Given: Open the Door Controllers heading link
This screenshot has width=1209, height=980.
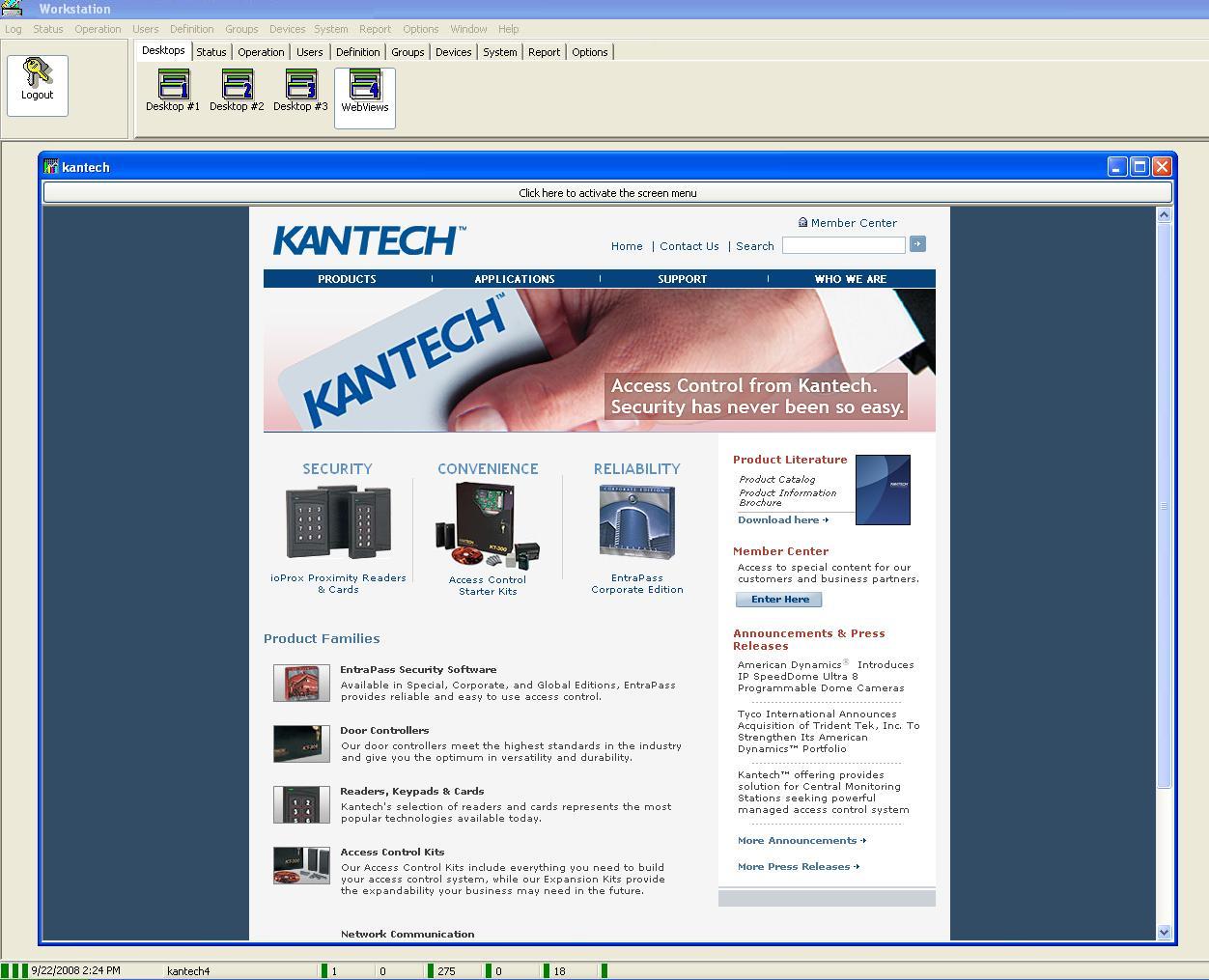Looking at the screenshot, I should coord(384,730).
